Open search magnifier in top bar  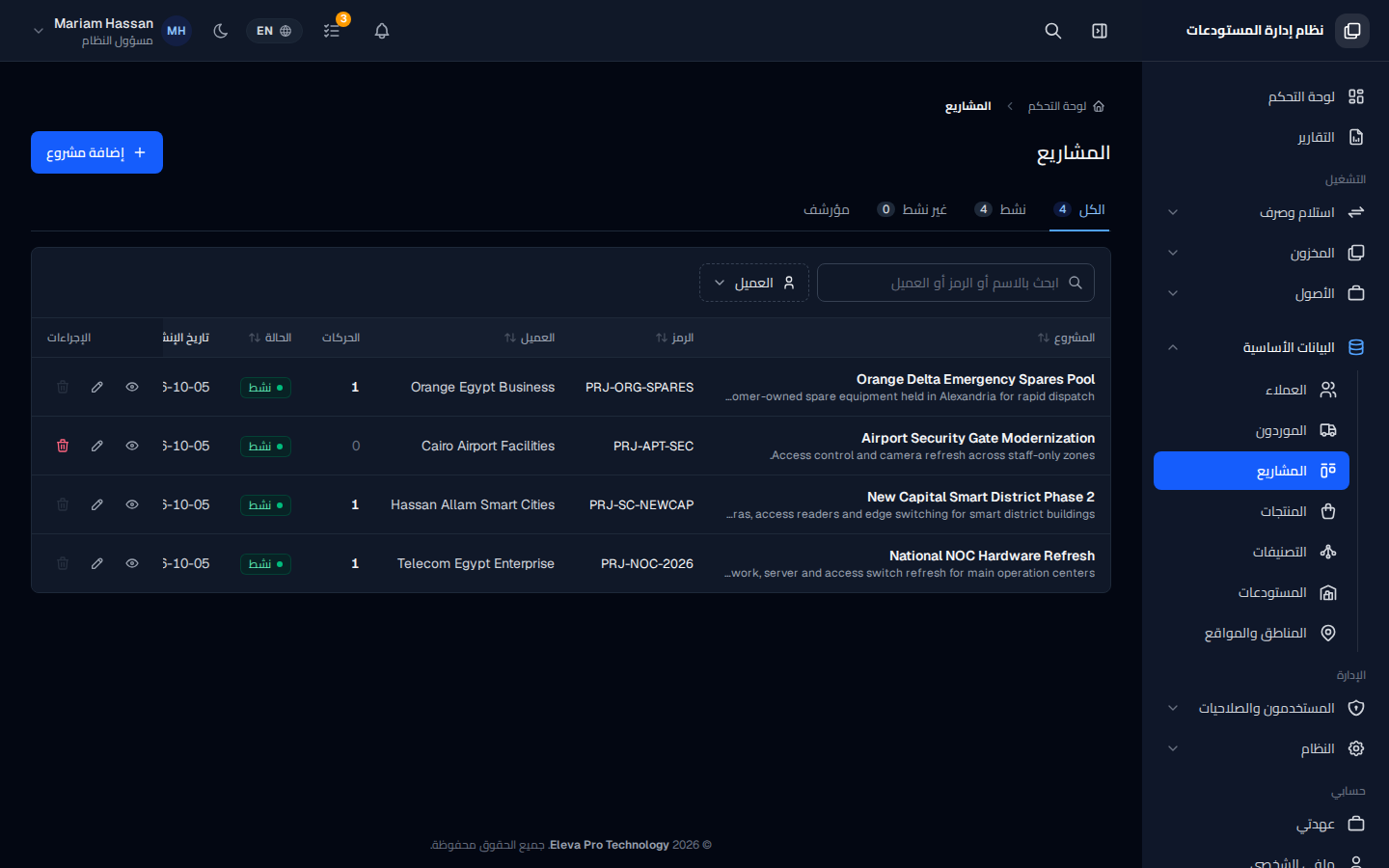1053,31
